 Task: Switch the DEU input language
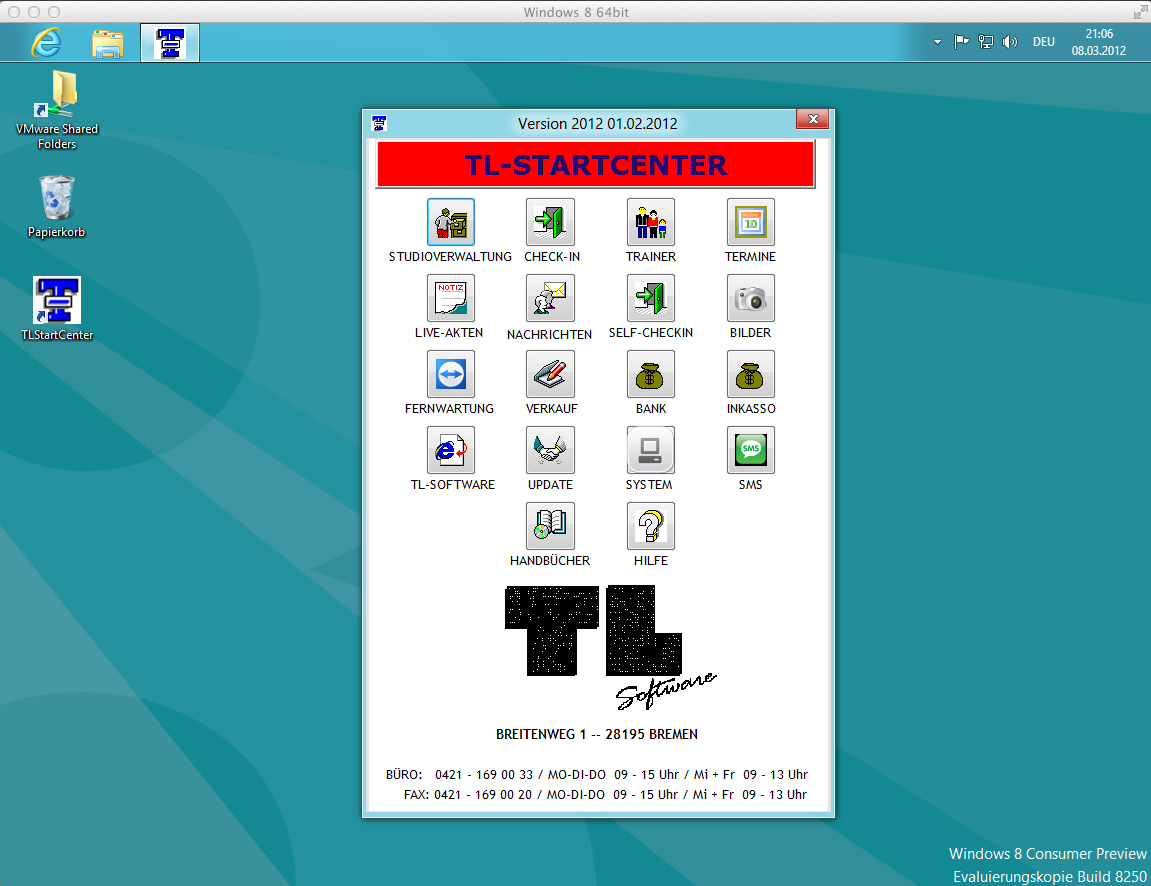1044,42
